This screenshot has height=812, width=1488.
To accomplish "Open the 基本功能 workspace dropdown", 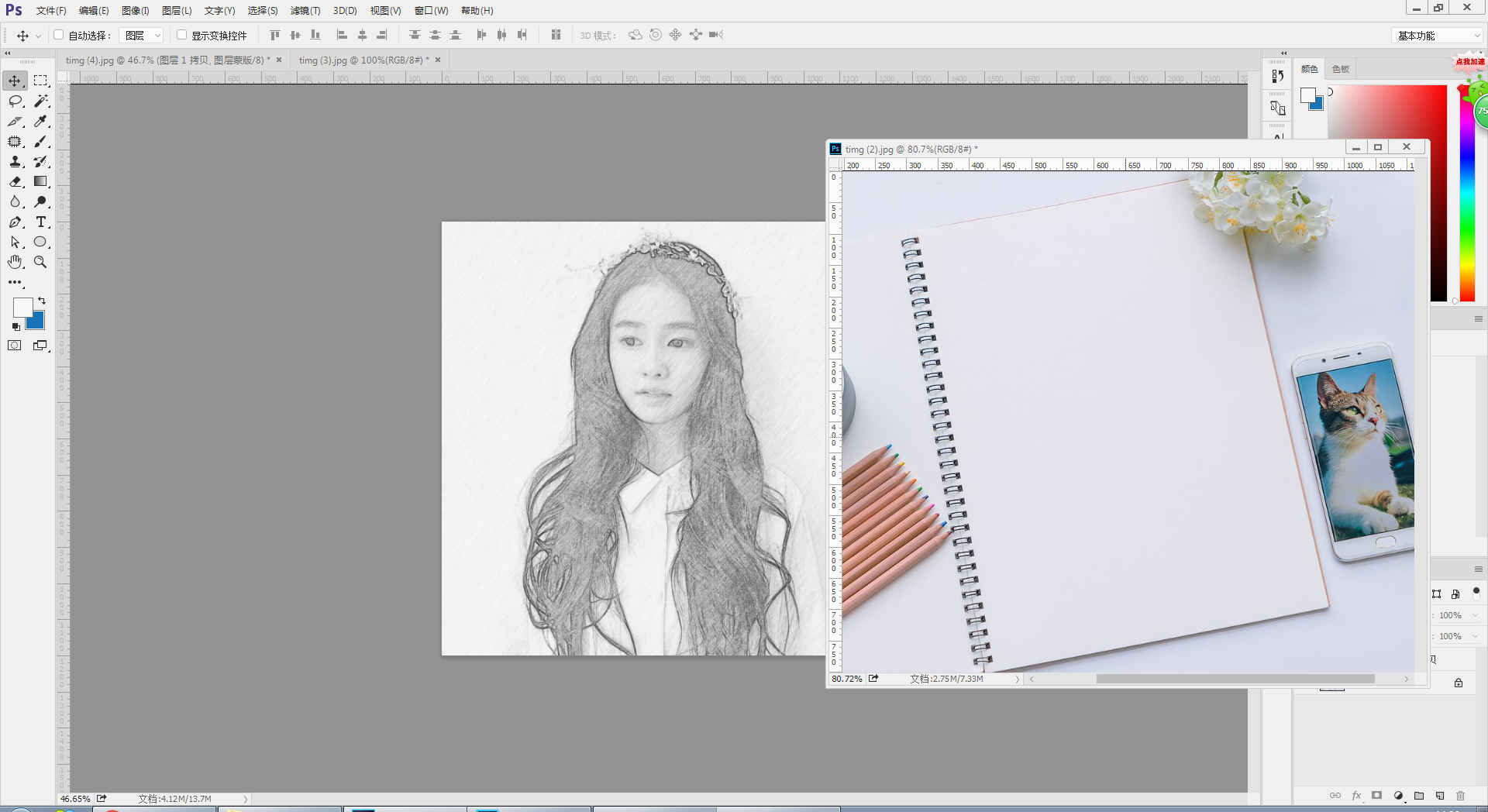I will click(1437, 36).
